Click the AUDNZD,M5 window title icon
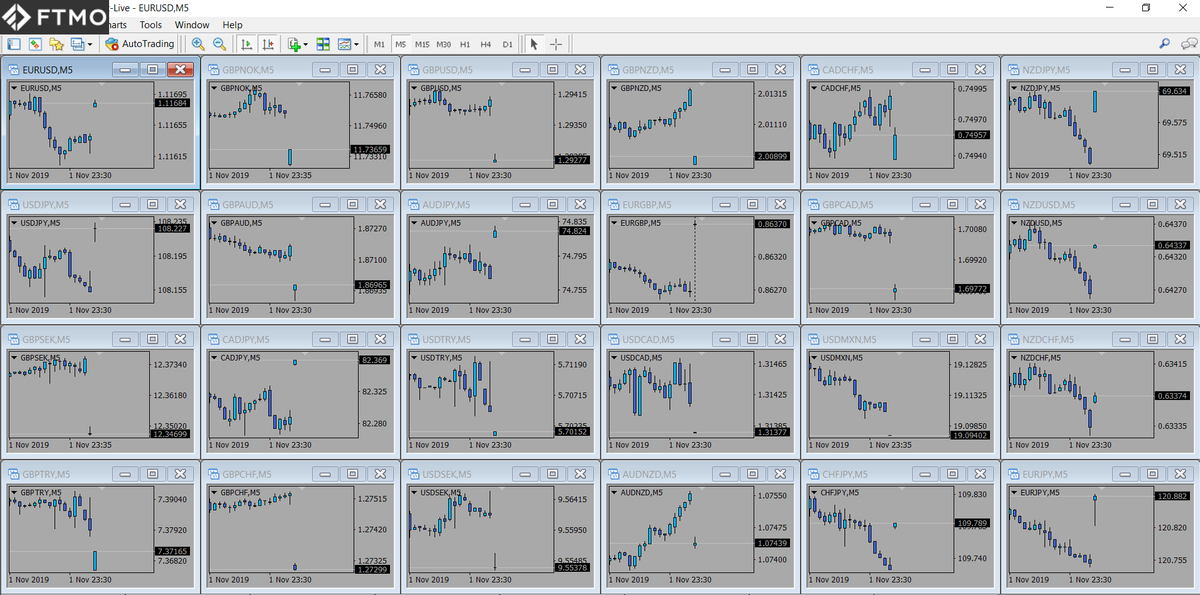The height and width of the screenshot is (595, 1200). tap(614, 474)
